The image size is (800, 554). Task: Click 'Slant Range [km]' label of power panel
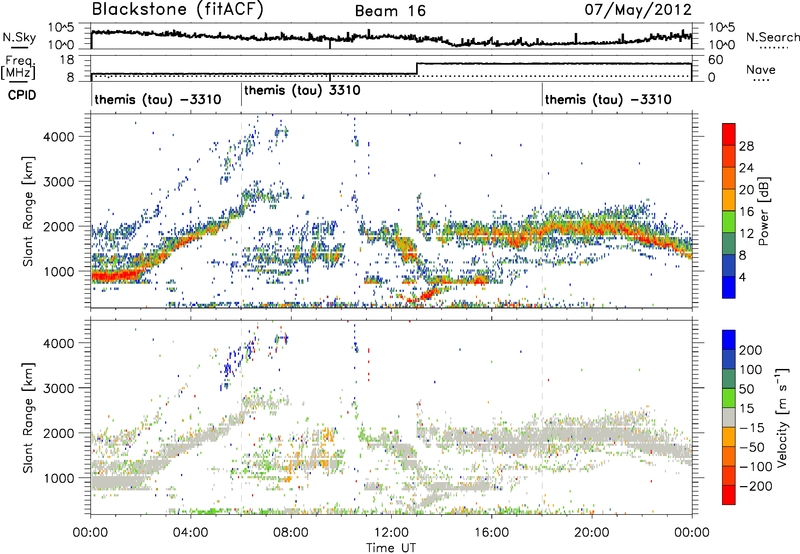pyautogui.click(x=28, y=211)
